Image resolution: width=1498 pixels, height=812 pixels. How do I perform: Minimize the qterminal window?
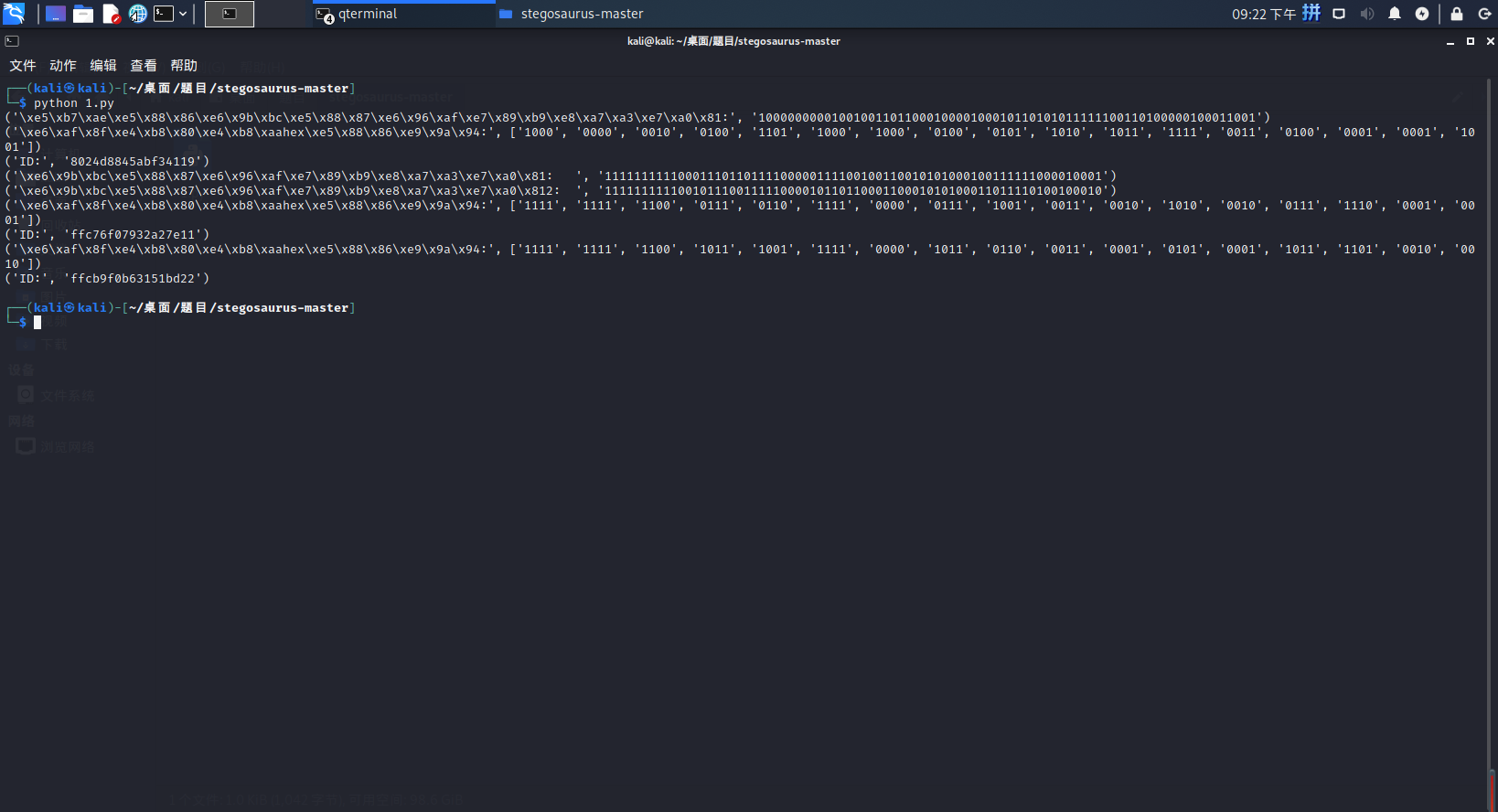[x=1450, y=41]
